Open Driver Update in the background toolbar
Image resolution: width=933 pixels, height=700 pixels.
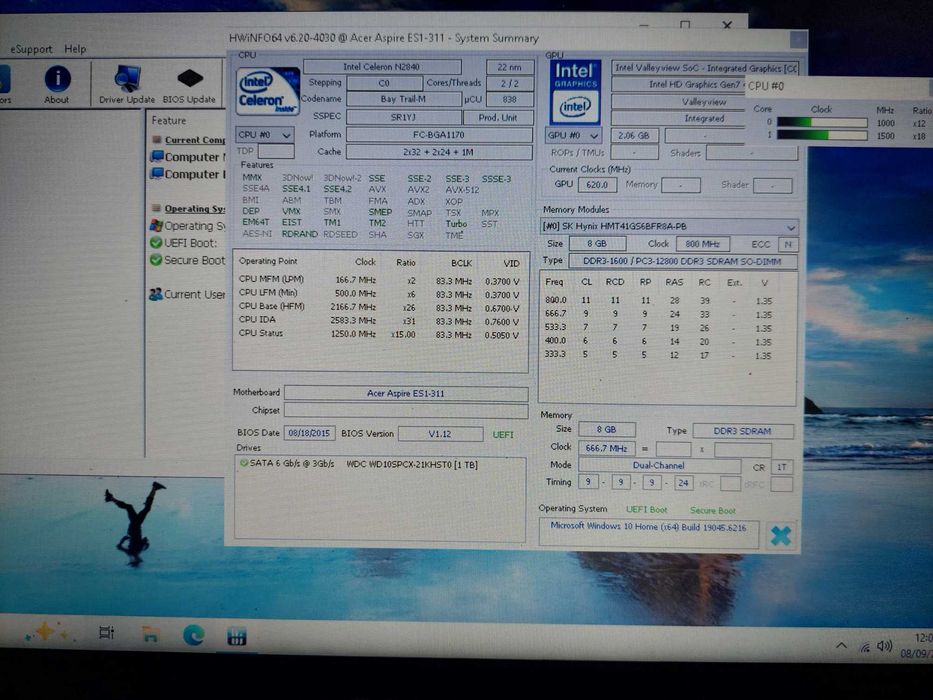coord(127,85)
